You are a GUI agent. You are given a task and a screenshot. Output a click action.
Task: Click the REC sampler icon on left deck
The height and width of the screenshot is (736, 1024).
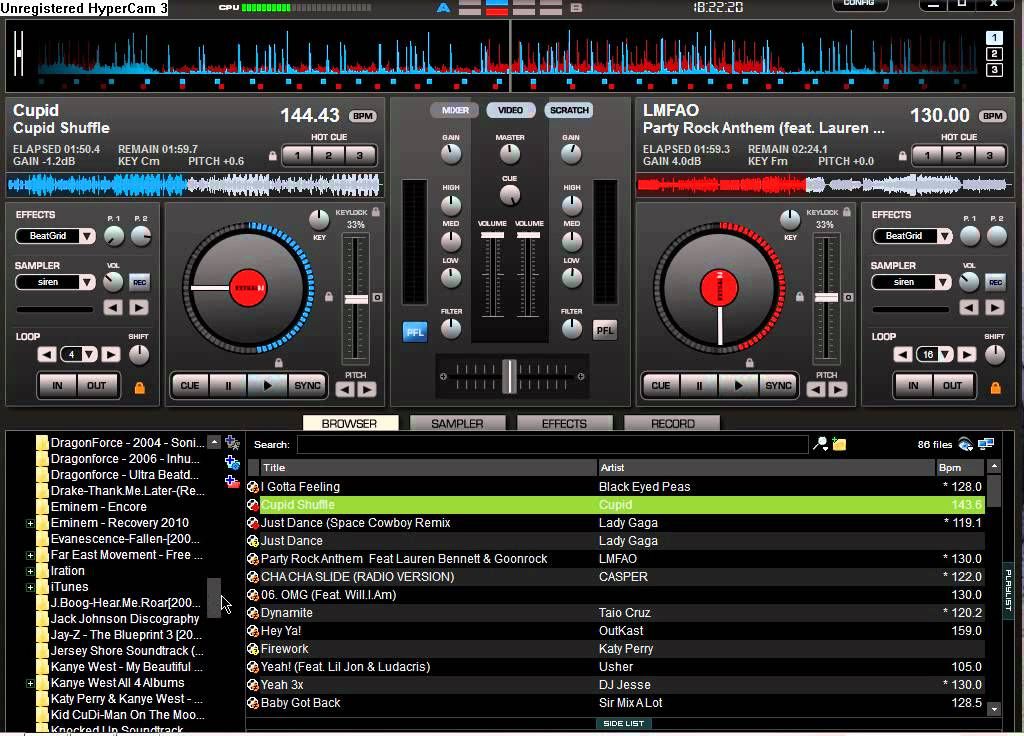pos(139,283)
